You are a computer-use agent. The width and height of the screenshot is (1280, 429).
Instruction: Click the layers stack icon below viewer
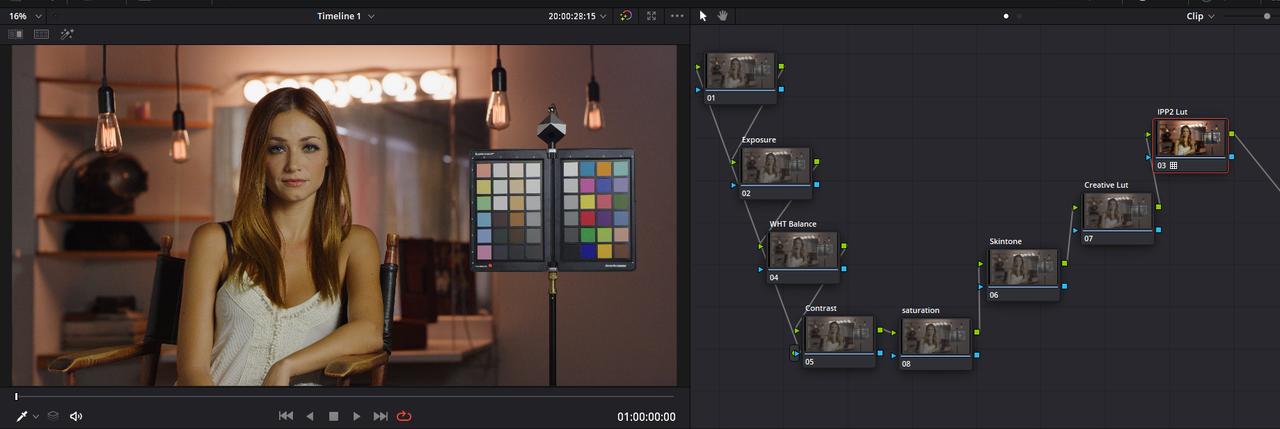tap(54, 416)
